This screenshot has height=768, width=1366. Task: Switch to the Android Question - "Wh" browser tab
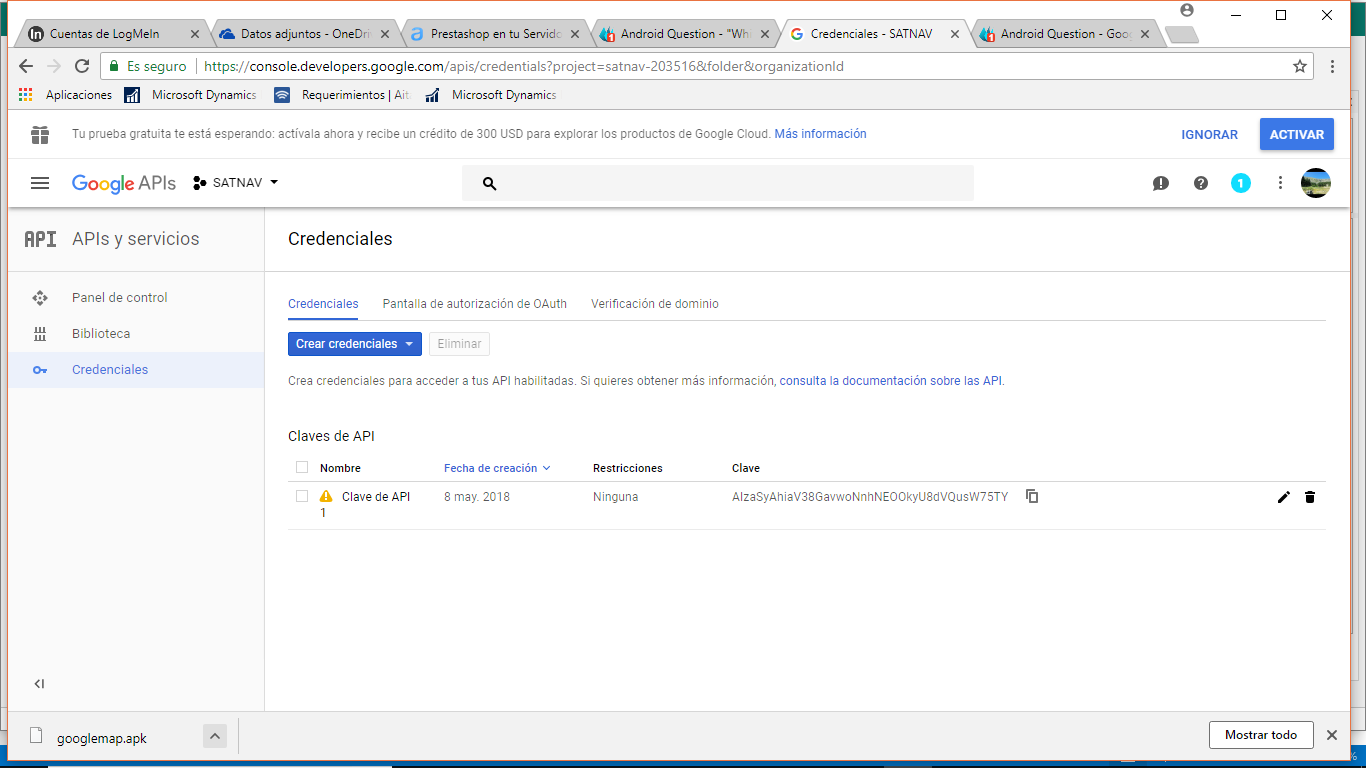click(x=683, y=34)
